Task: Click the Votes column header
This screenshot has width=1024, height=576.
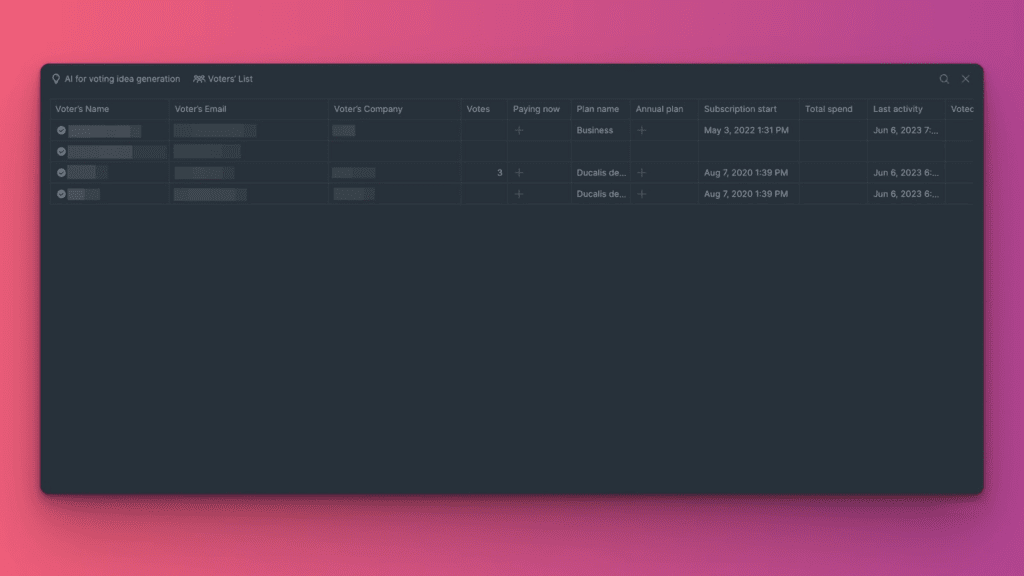Action: (x=478, y=109)
